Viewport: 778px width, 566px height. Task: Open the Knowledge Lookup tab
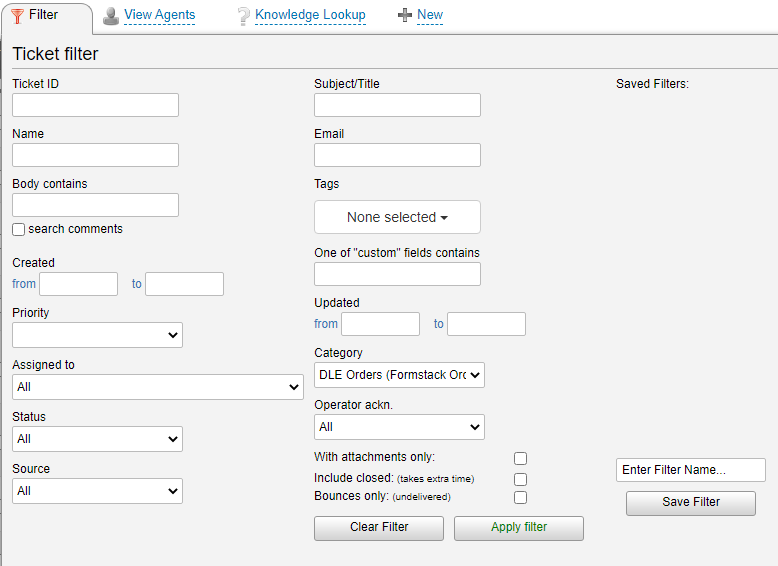[x=310, y=15]
